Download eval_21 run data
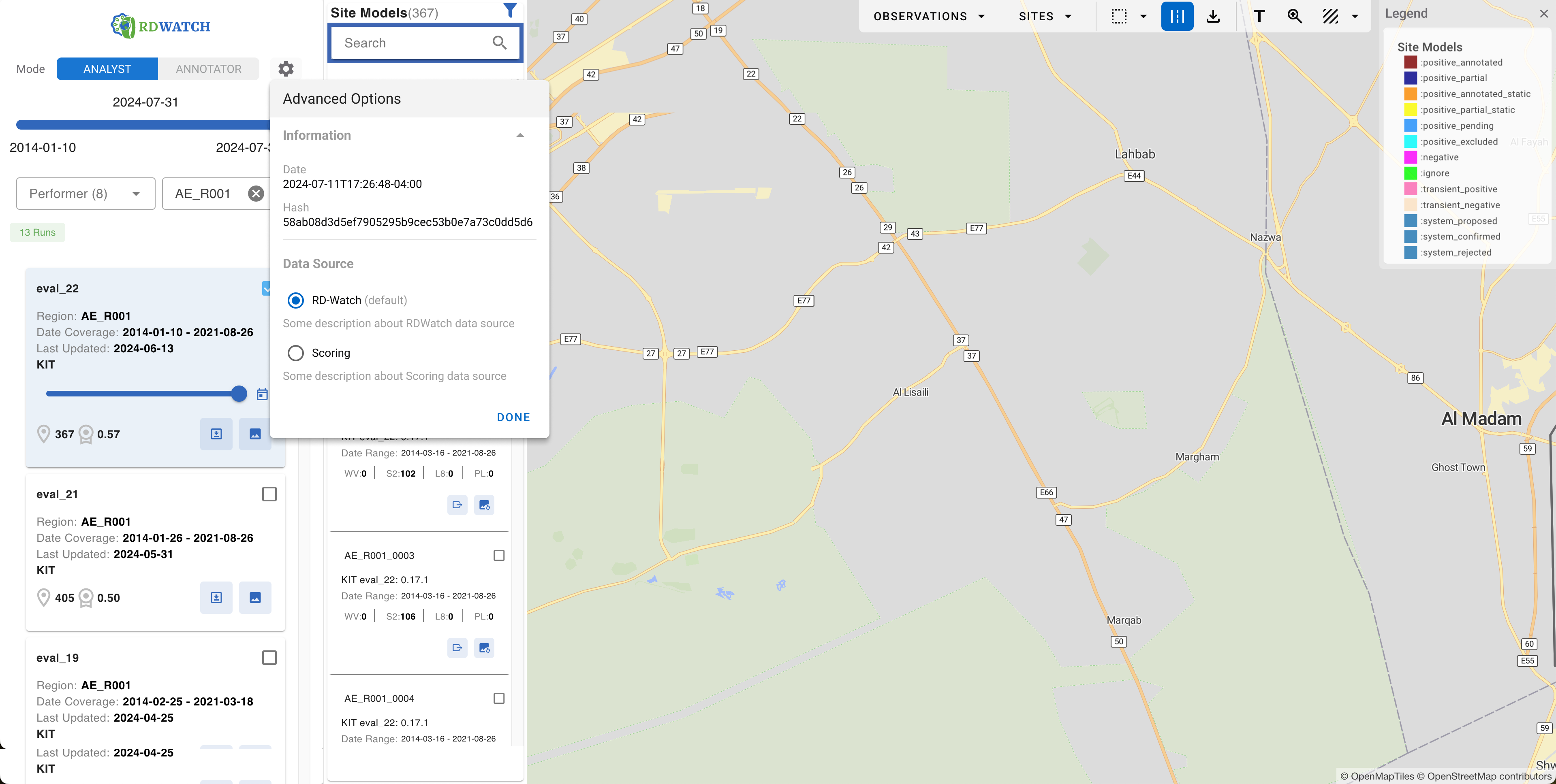Image resolution: width=1556 pixels, height=784 pixels. click(x=216, y=597)
